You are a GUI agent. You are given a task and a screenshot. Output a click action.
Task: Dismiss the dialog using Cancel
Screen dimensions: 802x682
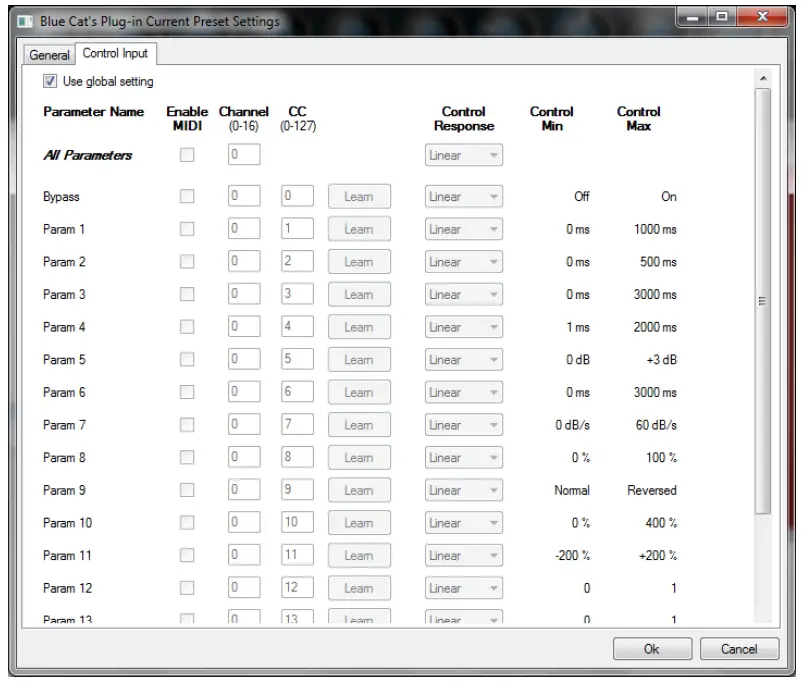coord(739,648)
